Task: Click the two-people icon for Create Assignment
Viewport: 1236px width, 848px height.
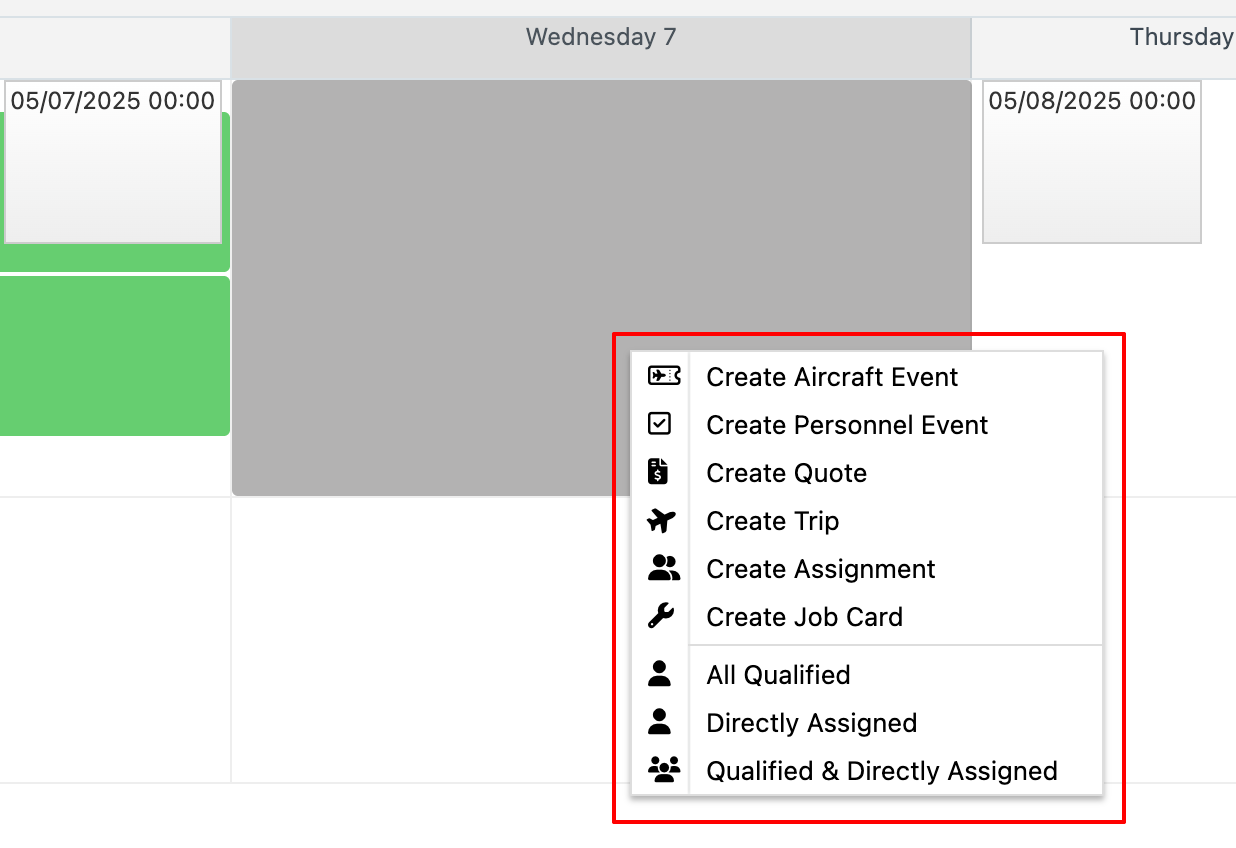Action: (x=664, y=568)
